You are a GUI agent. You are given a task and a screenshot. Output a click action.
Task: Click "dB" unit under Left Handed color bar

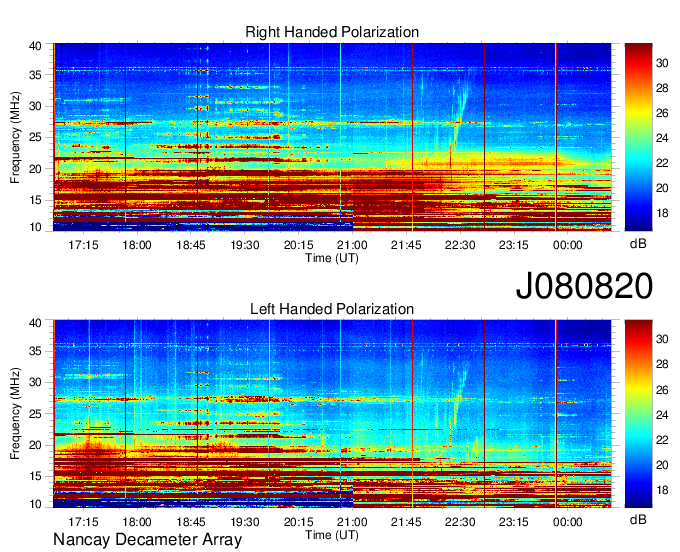tap(638, 519)
